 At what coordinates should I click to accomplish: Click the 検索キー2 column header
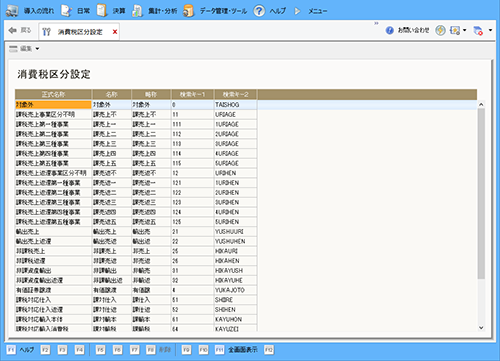pyautogui.click(x=235, y=94)
